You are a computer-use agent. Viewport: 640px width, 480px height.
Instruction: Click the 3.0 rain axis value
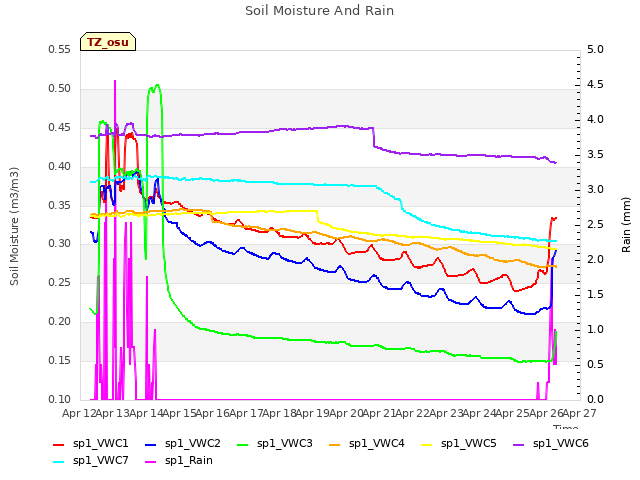click(x=595, y=189)
